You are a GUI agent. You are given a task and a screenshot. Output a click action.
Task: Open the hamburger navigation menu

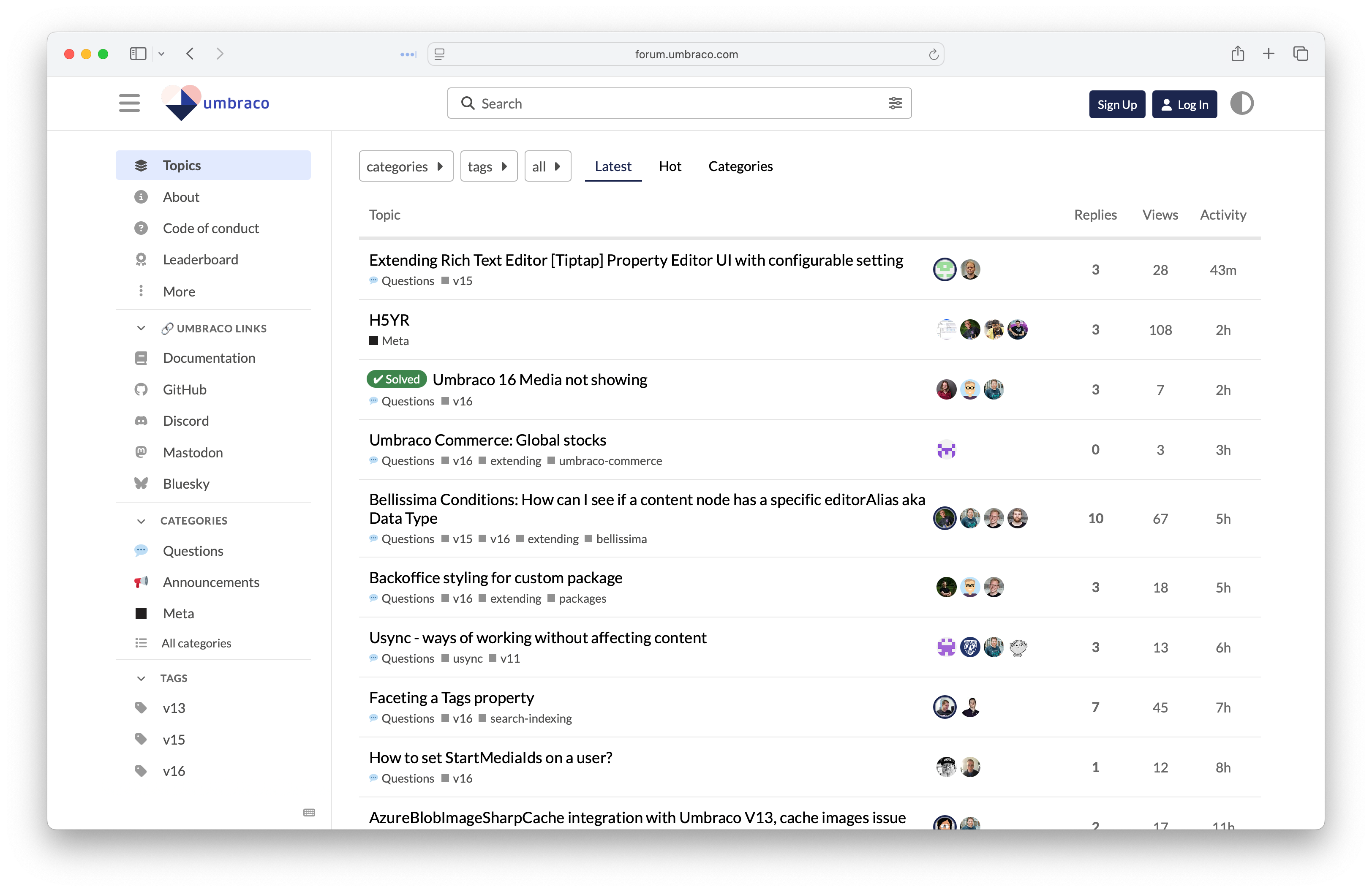[x=129, y=103]
